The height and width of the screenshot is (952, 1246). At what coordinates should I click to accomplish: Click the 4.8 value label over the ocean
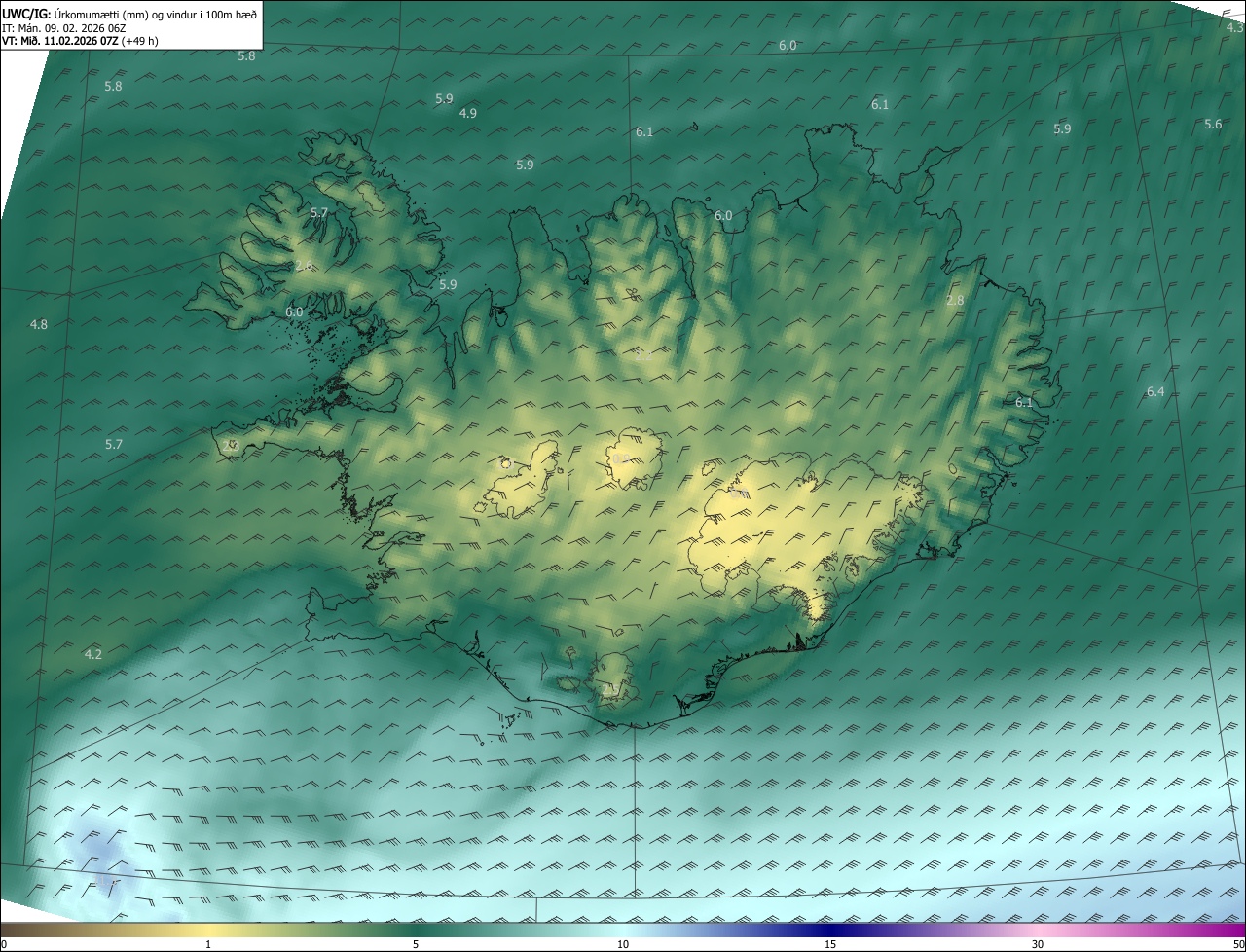pyautogui.click(x=39, y=324)
